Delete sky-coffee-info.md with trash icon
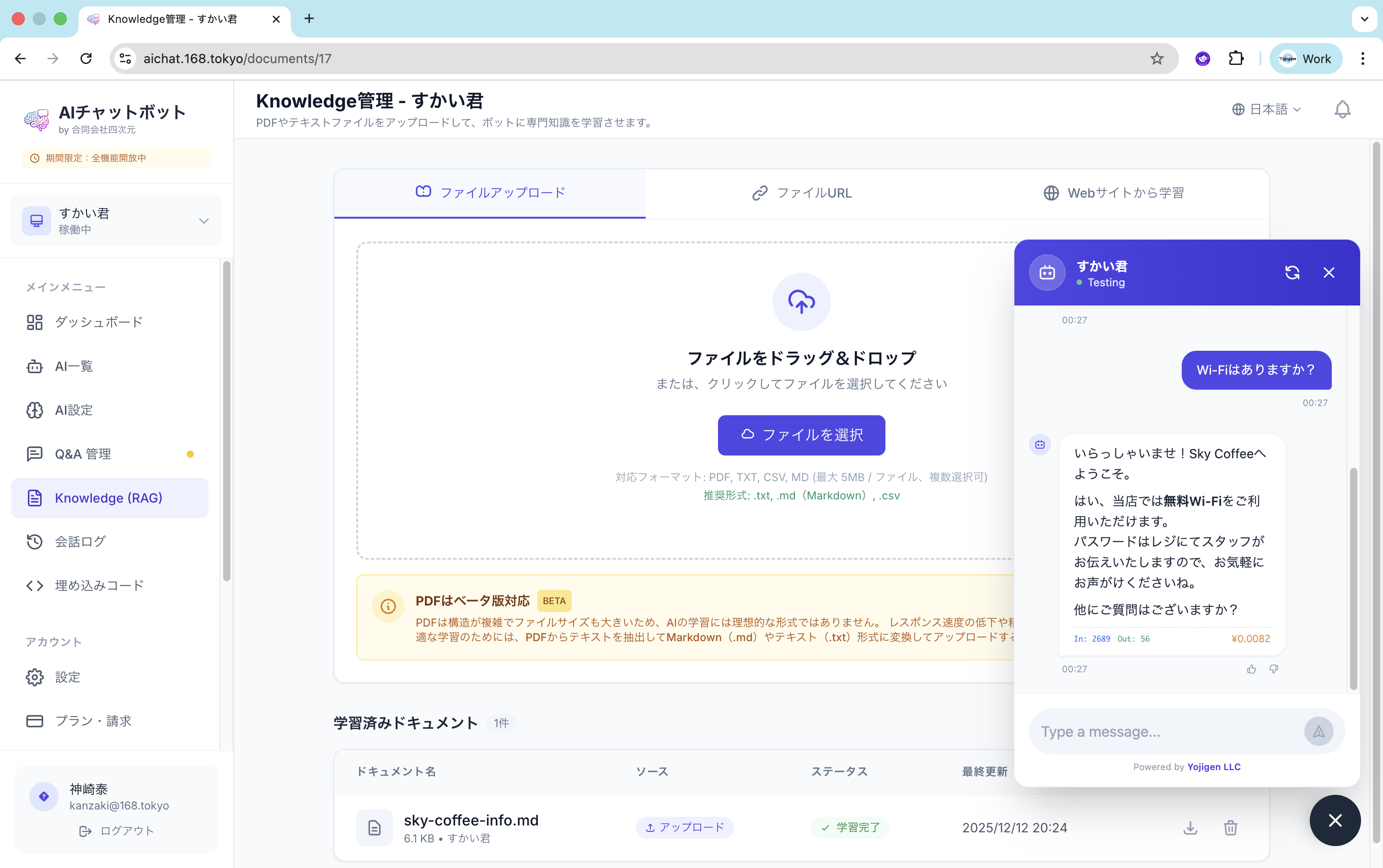The image size is (1383, 868). 1230,827
